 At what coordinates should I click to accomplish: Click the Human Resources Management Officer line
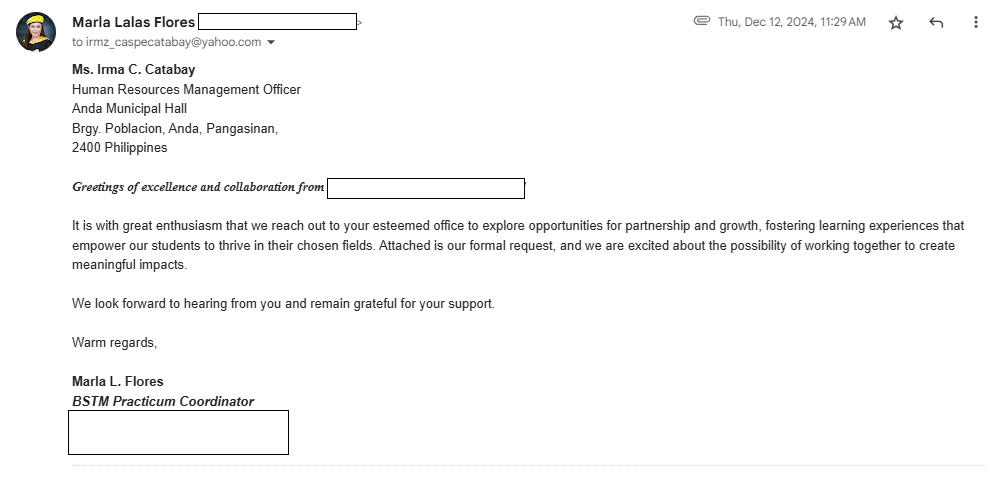(186, 89)
